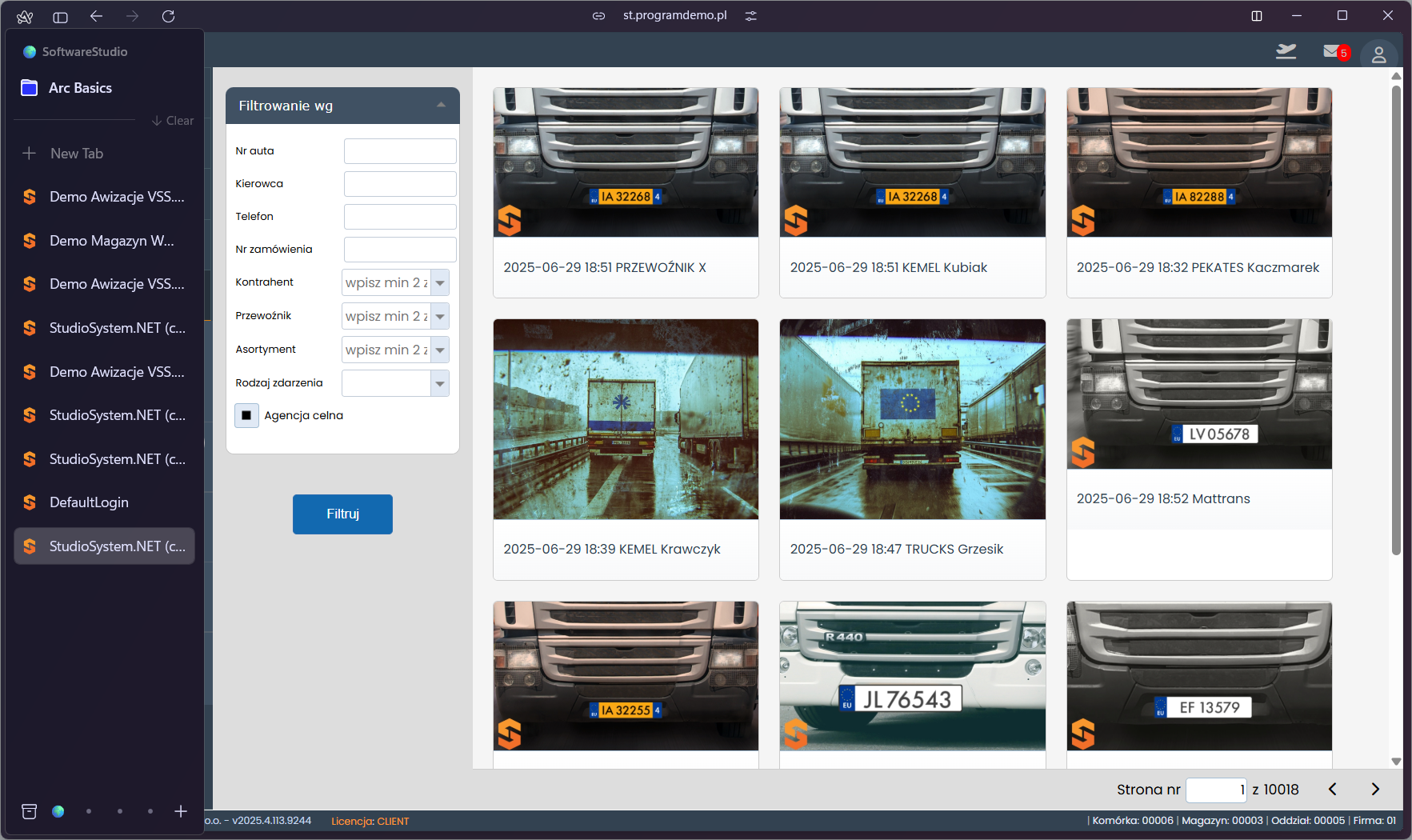
Task: Collapse the Filtrowanie wg panel
Action: [x=441, y=106]
